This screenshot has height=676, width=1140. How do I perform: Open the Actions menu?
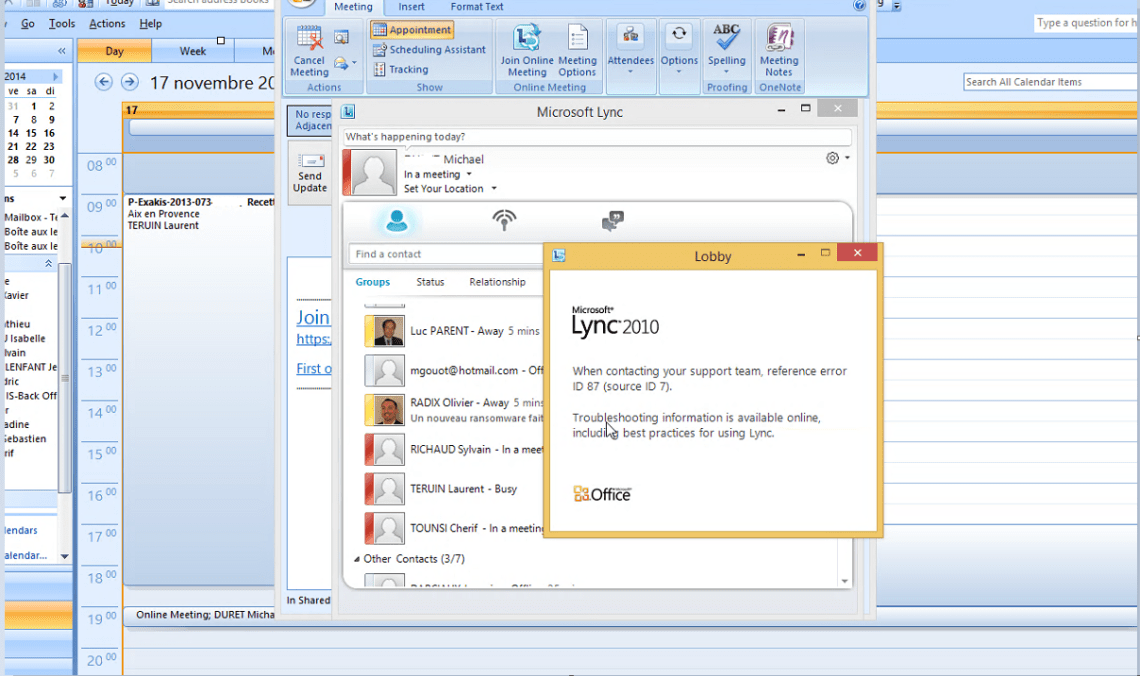pos(107,23)
